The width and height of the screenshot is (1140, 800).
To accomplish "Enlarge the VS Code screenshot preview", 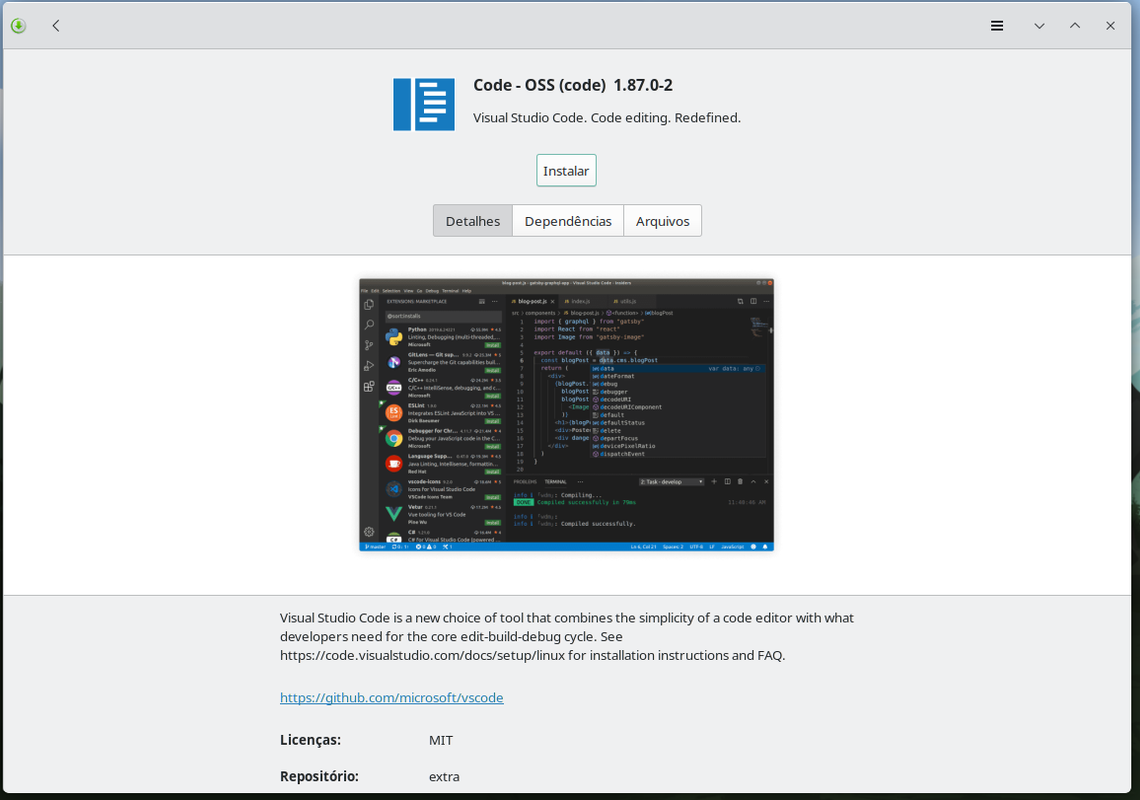I will pos(566,415).
